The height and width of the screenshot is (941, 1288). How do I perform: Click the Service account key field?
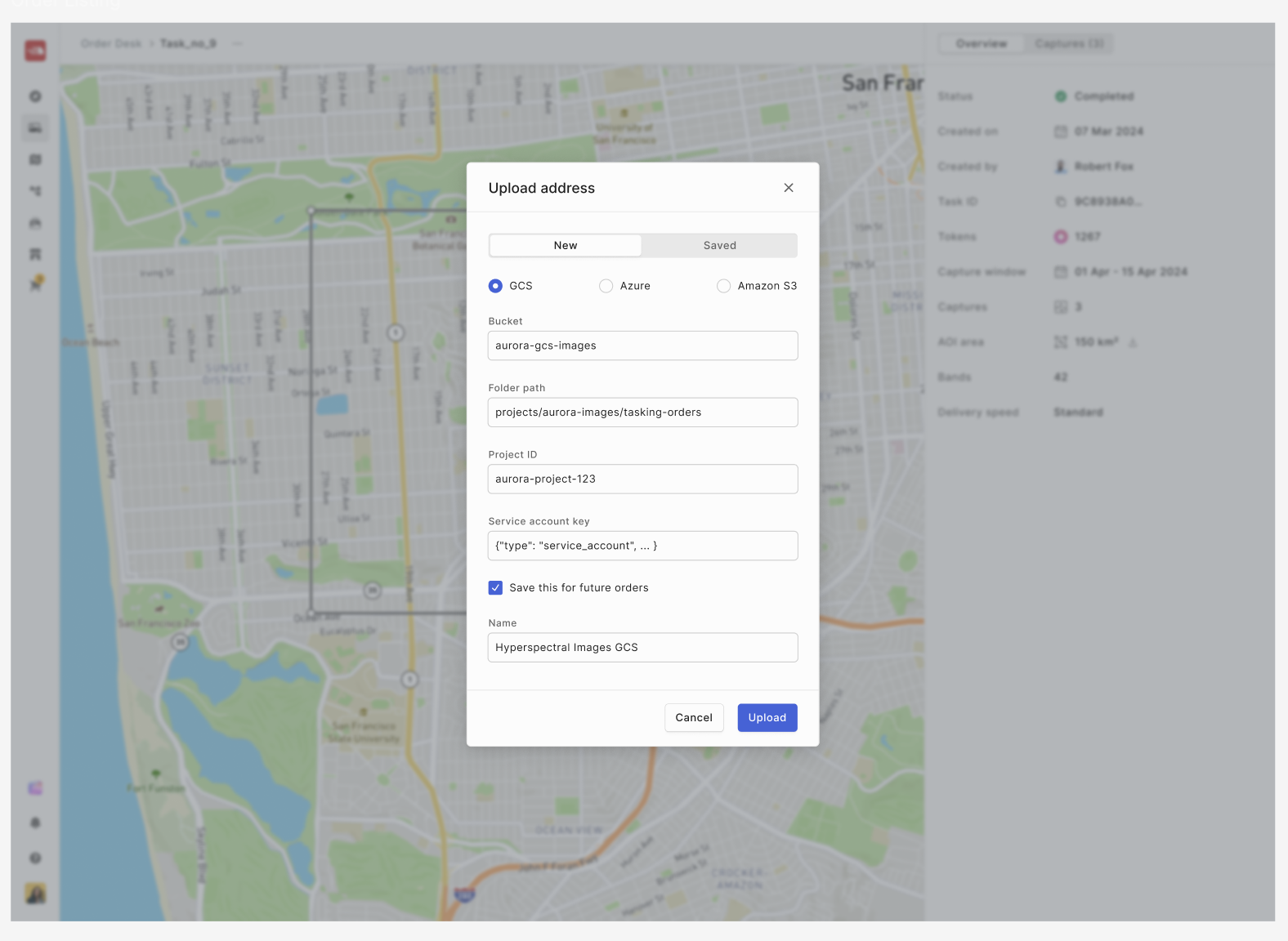click(642, 546)
